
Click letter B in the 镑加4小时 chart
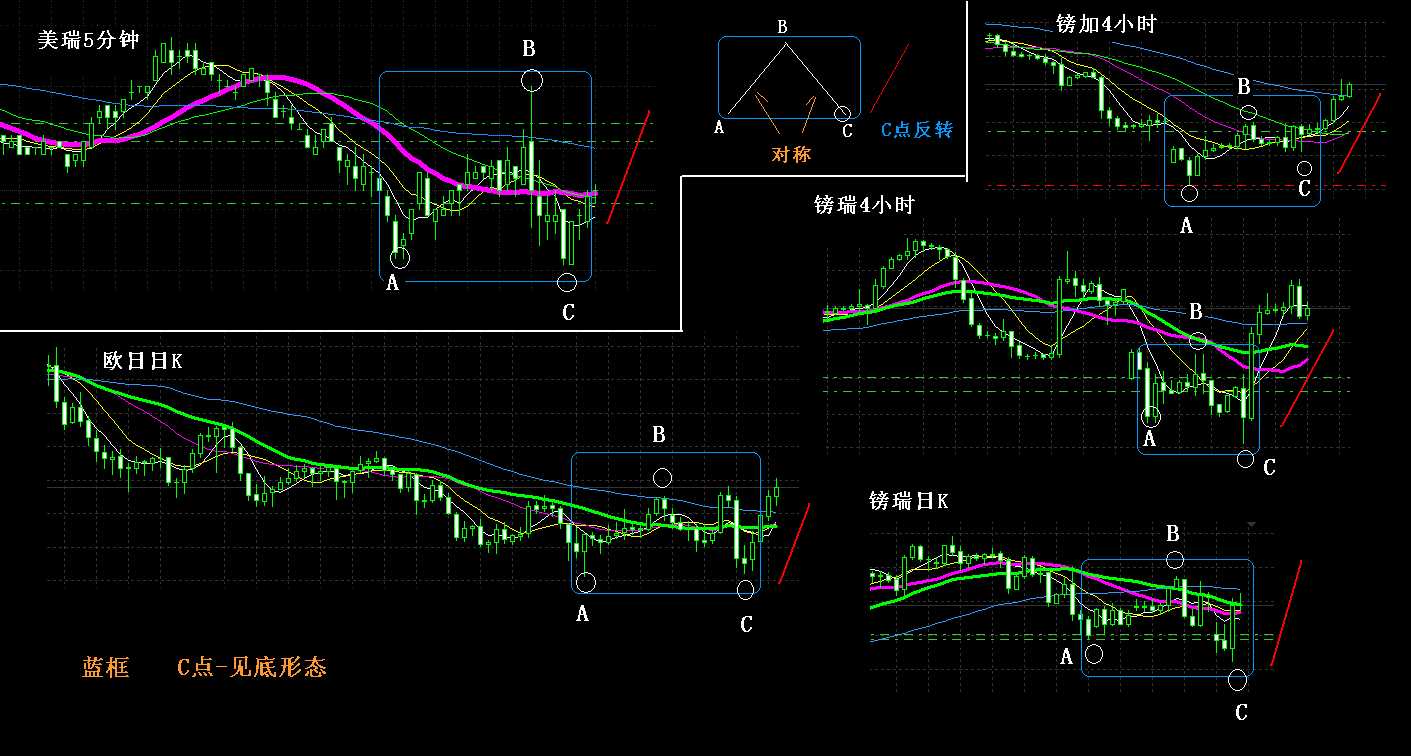[1244, 87]
